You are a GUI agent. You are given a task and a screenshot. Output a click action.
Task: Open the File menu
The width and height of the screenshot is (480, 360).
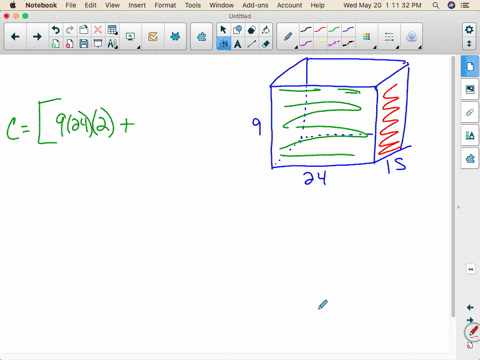click(x=71, y=5)
